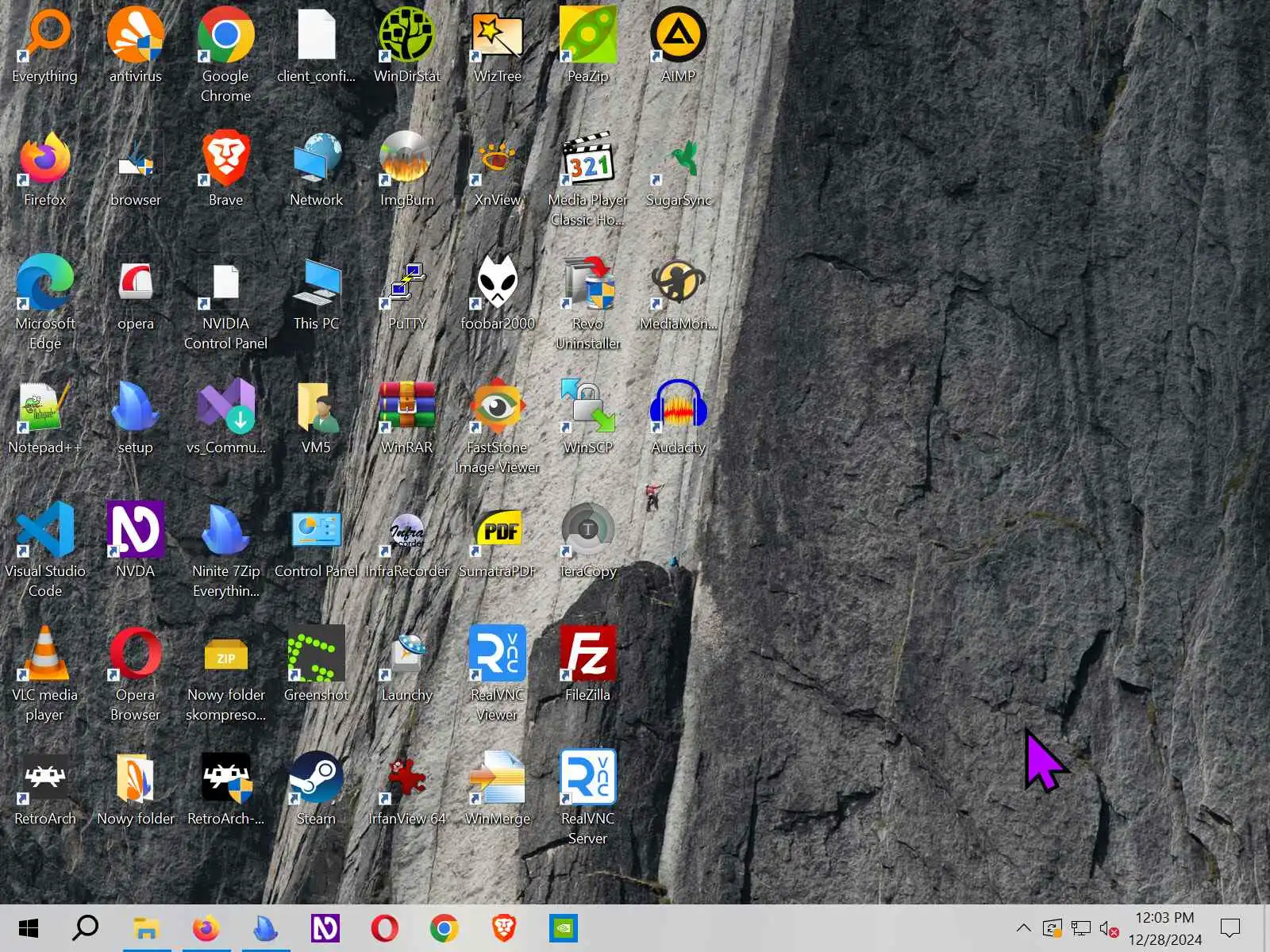Open File Explorer from the taskbar
The image size is (1270, 952).
[147, 928]
